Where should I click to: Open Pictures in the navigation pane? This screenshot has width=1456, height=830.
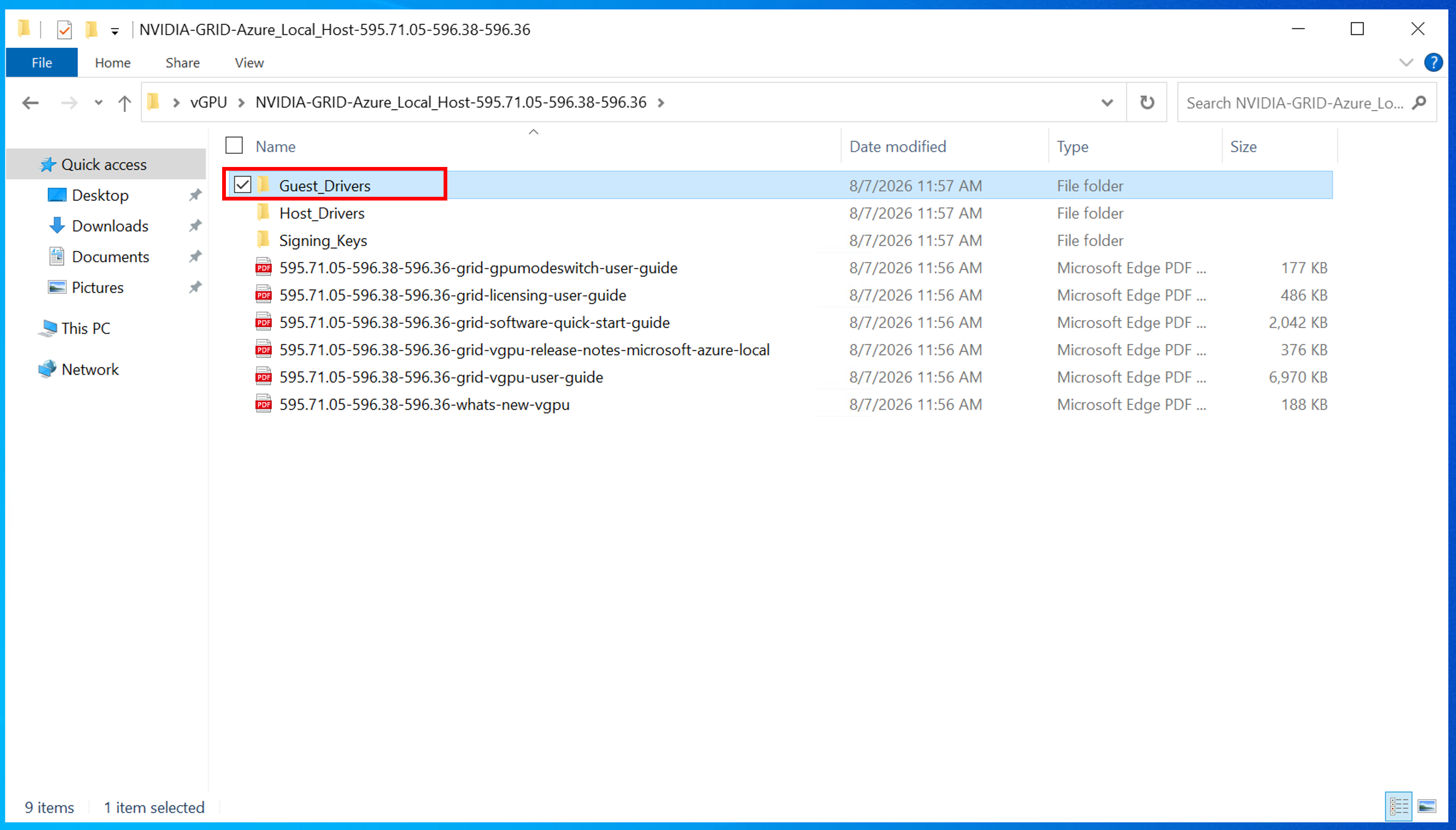point(98,288)
